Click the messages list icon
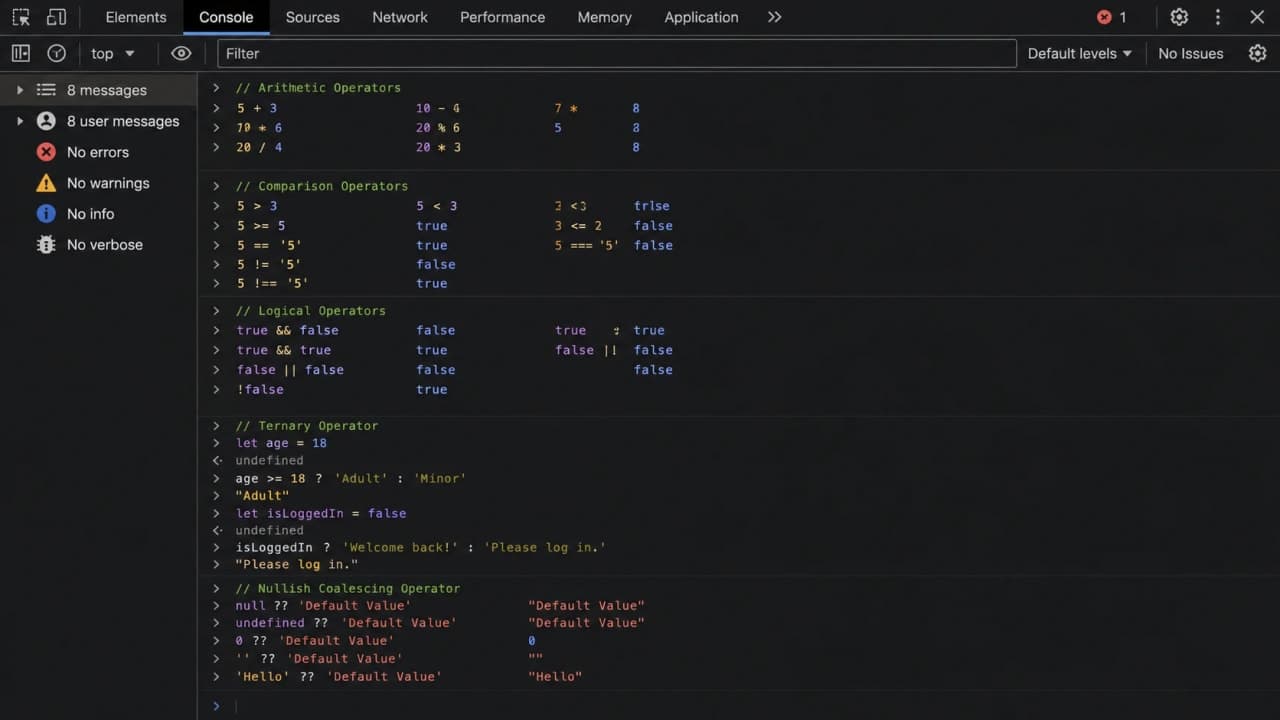This screenshot has width=1280, height=720. click(46, 90)
